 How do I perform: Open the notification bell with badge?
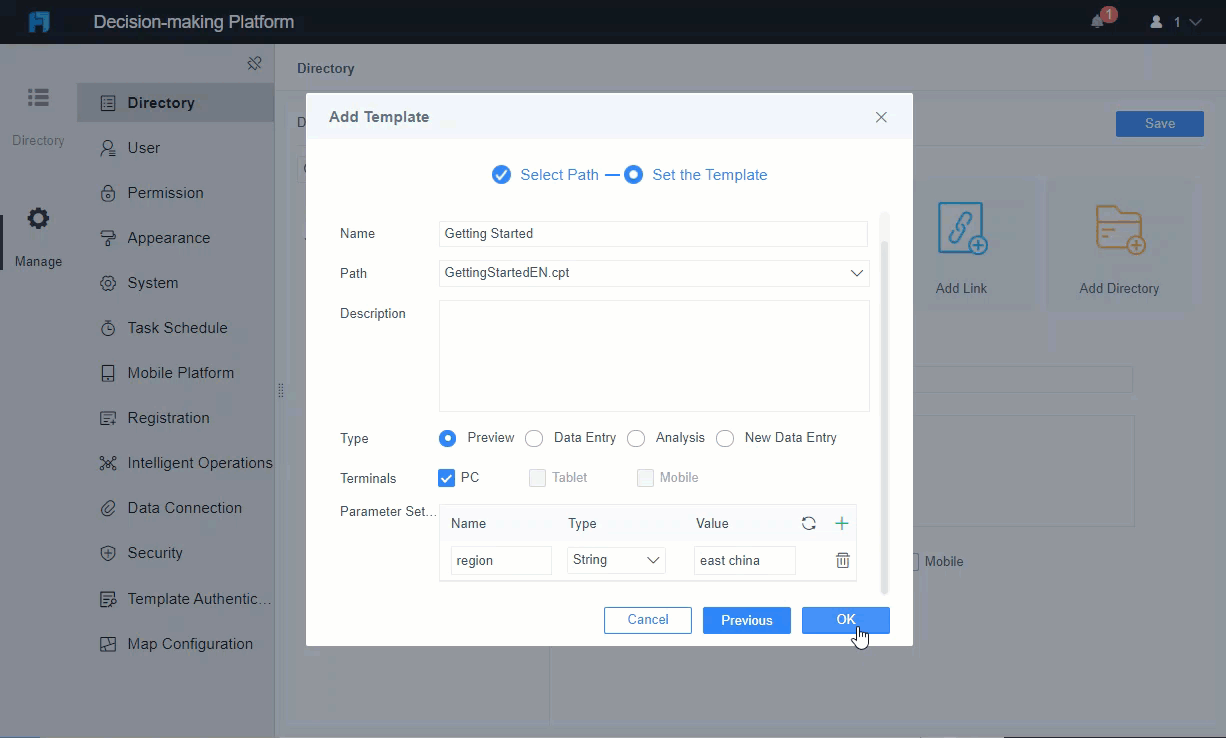tap(1101, 20)
